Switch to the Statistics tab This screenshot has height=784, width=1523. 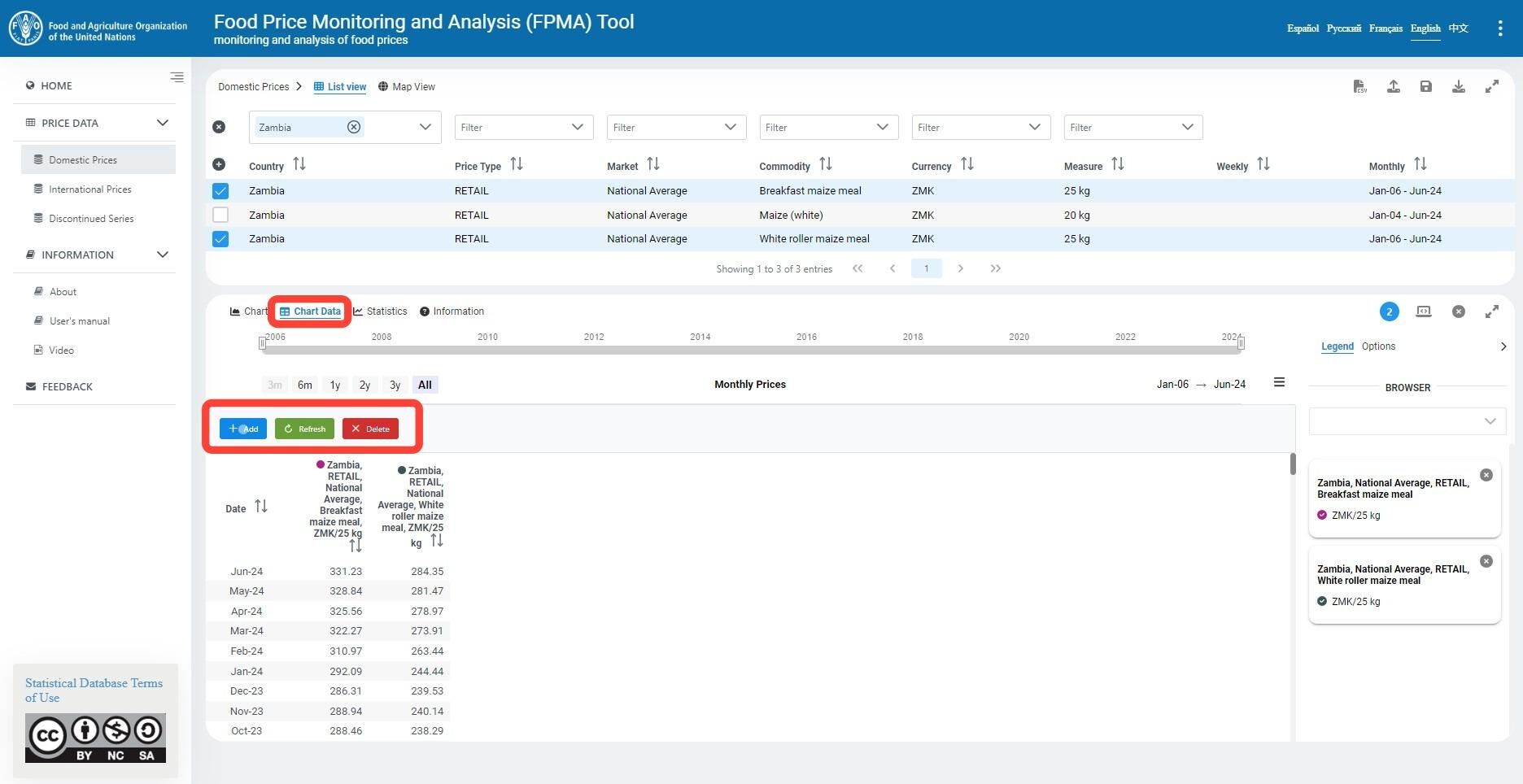click(x=380, y=311)
